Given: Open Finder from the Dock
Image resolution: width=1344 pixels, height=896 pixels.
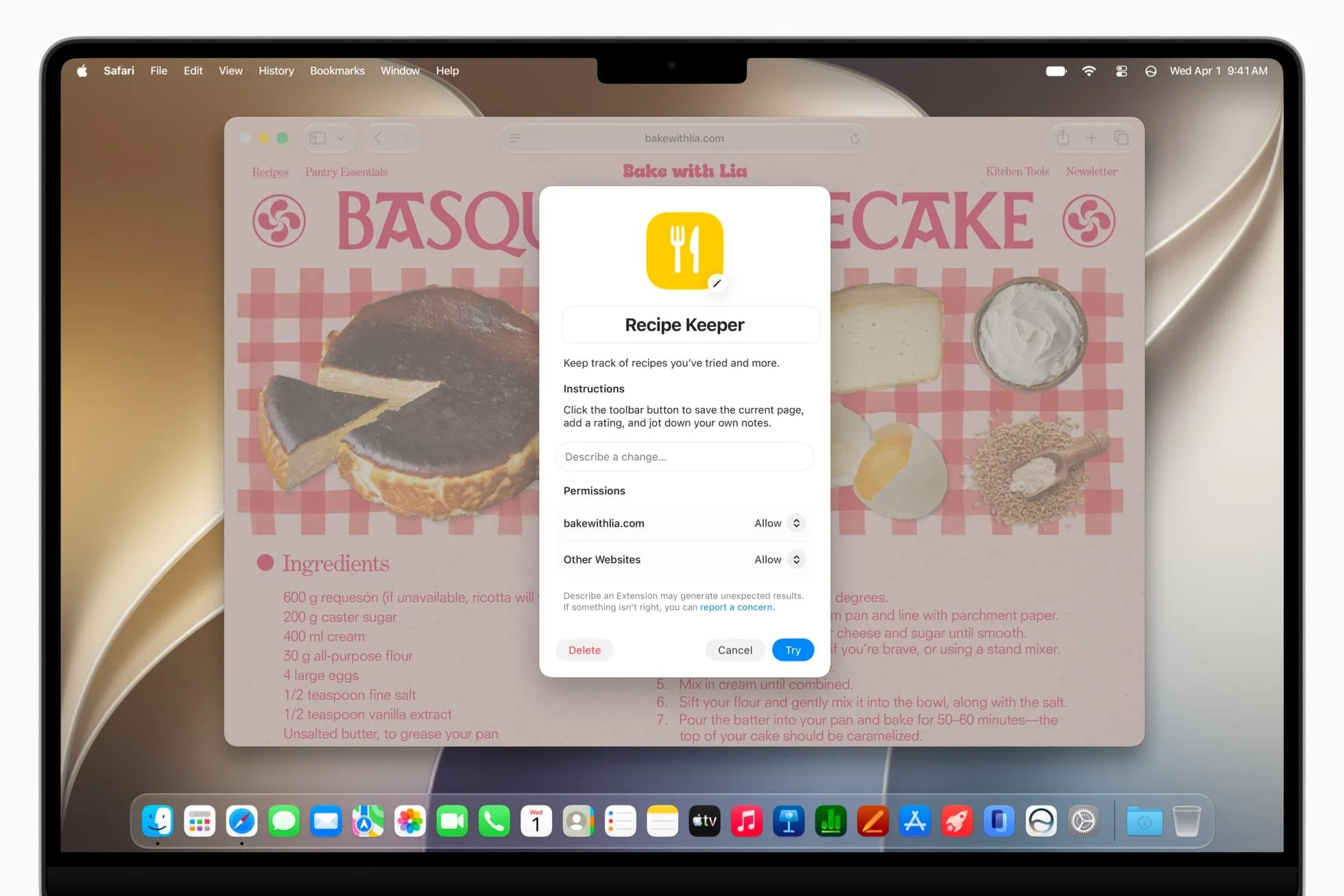Looking at the screenshot, I should (x=158, y=821).
